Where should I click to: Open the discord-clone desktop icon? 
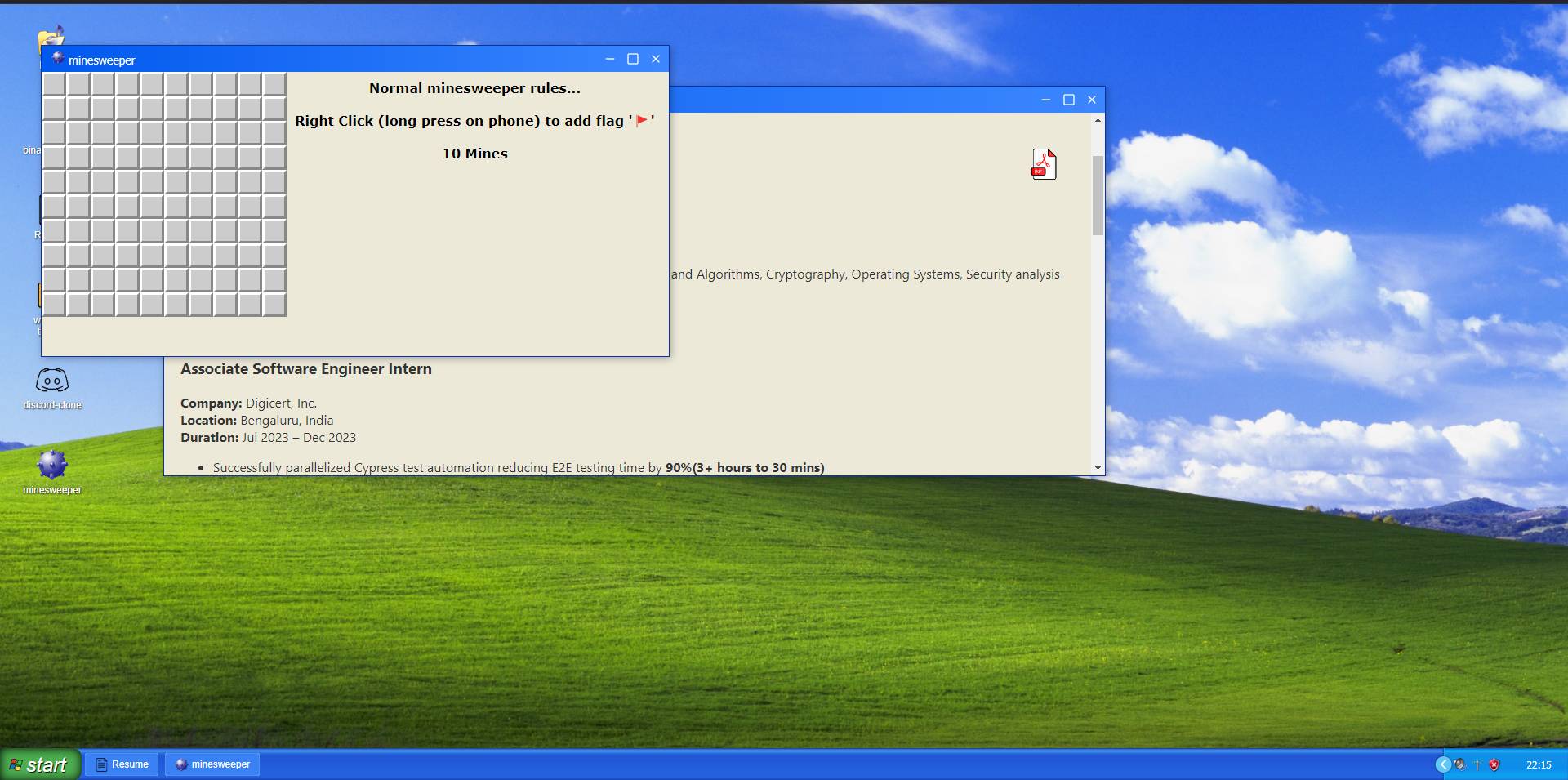click(x=52, y=388)
